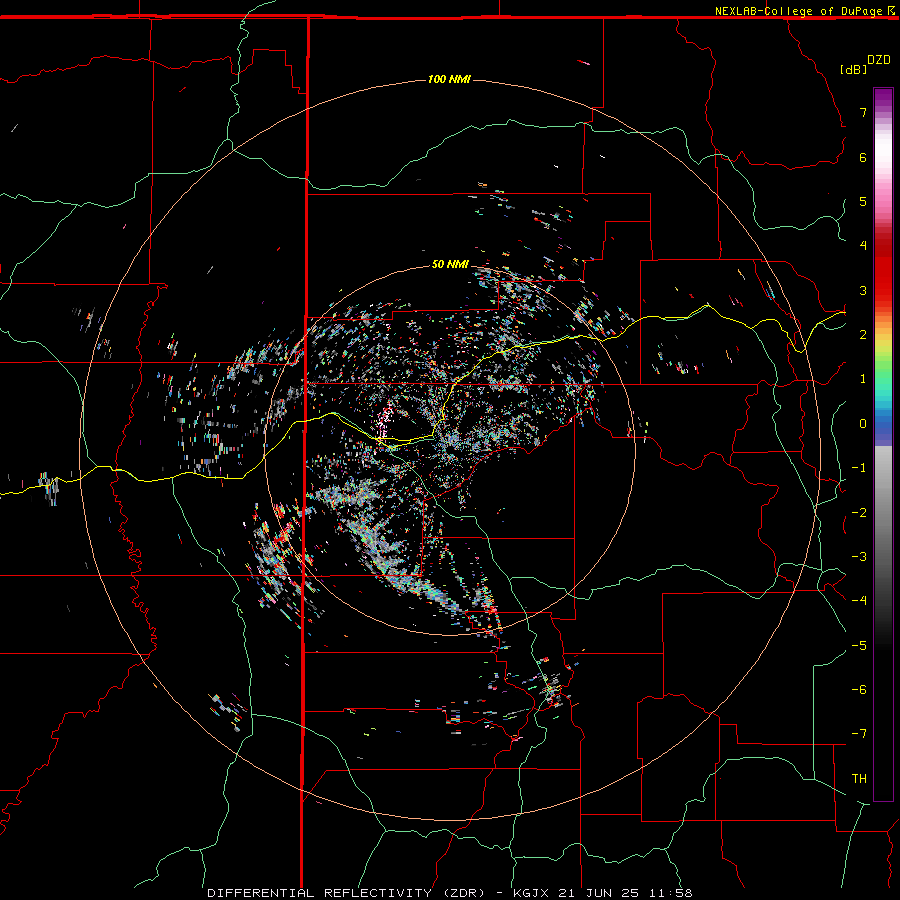Click the -1 value on the color scale

pos(859,468)
